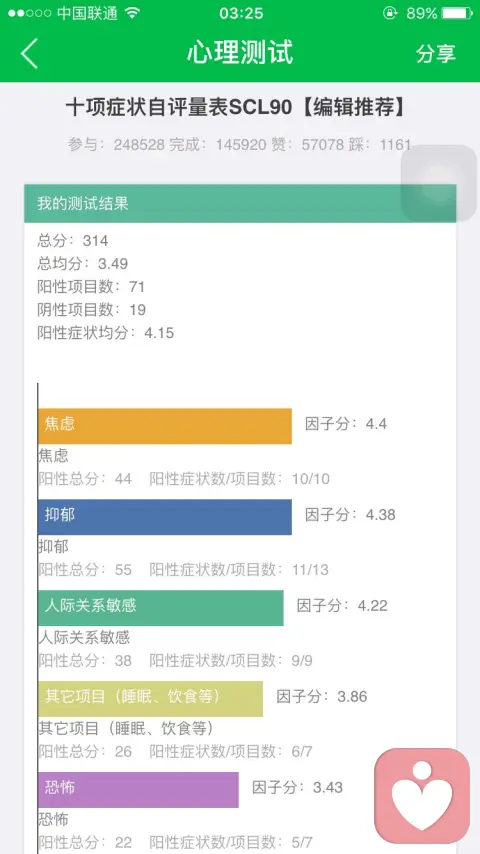The height and width of the screenshot is (854, 480).
Task: Select the purple 恐怖 bar
Action: click(138, 790)
